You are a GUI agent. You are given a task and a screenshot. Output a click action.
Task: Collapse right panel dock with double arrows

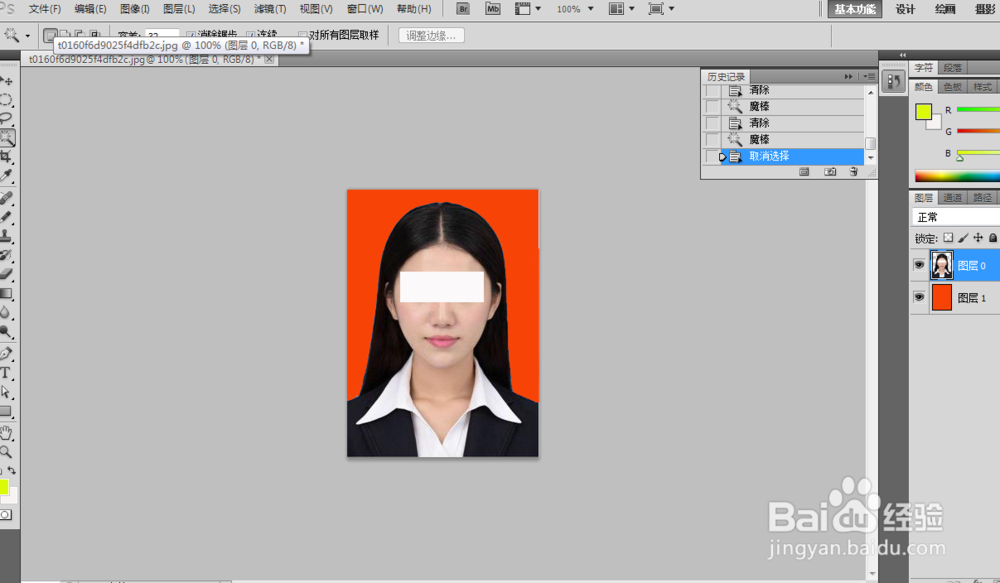click(x=902, y=55)
